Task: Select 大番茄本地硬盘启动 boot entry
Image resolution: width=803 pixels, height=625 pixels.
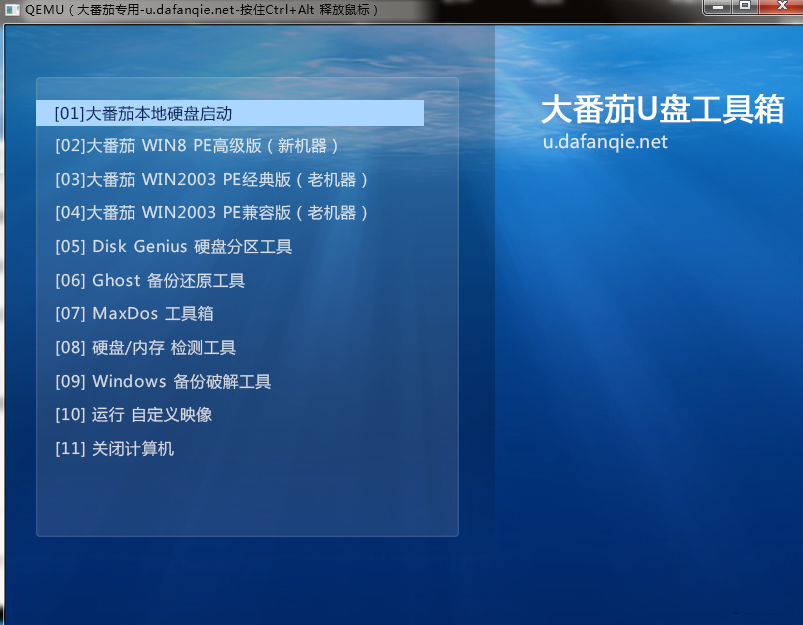Action: [144, 113]
